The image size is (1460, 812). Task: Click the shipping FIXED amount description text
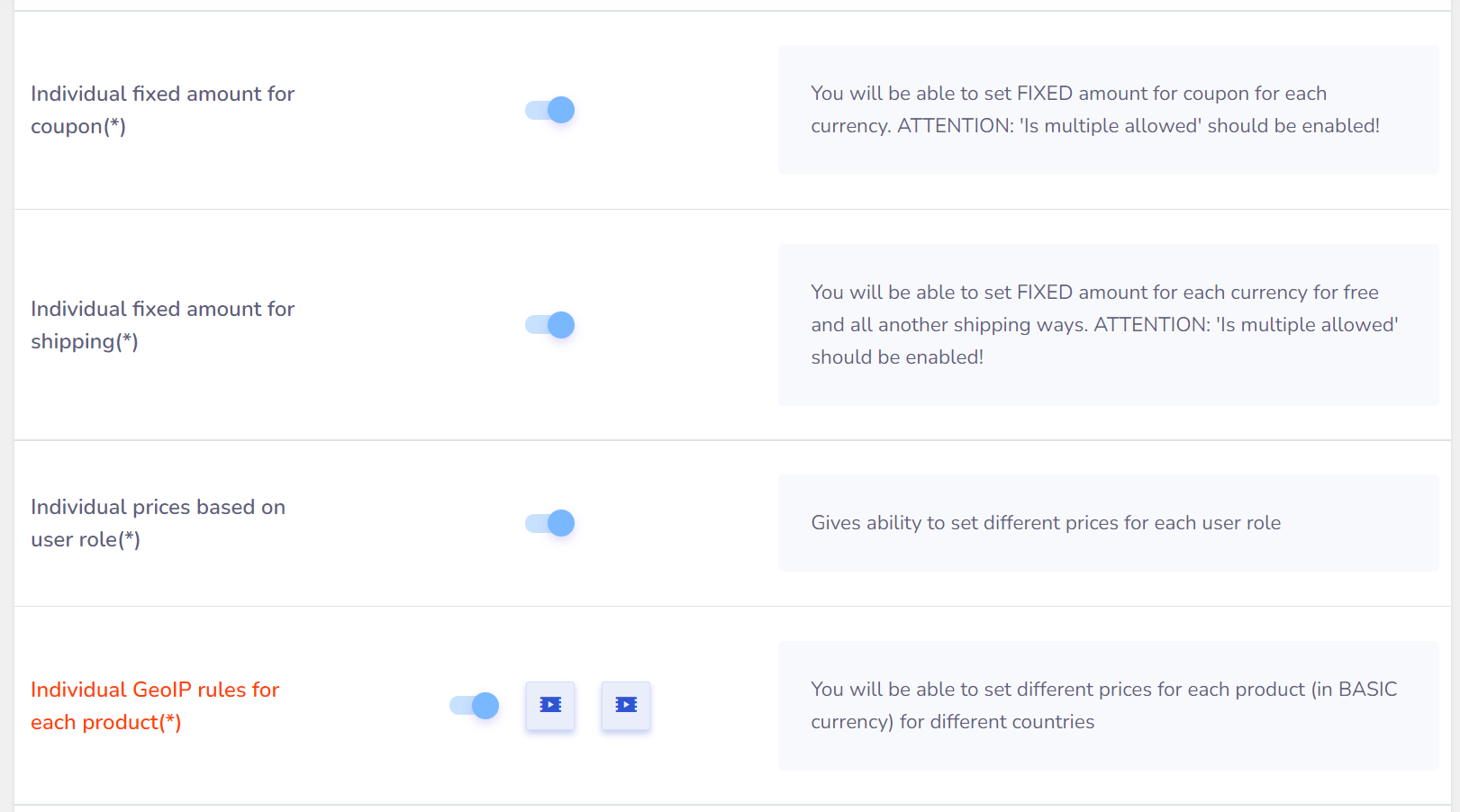pos(1104,325)
